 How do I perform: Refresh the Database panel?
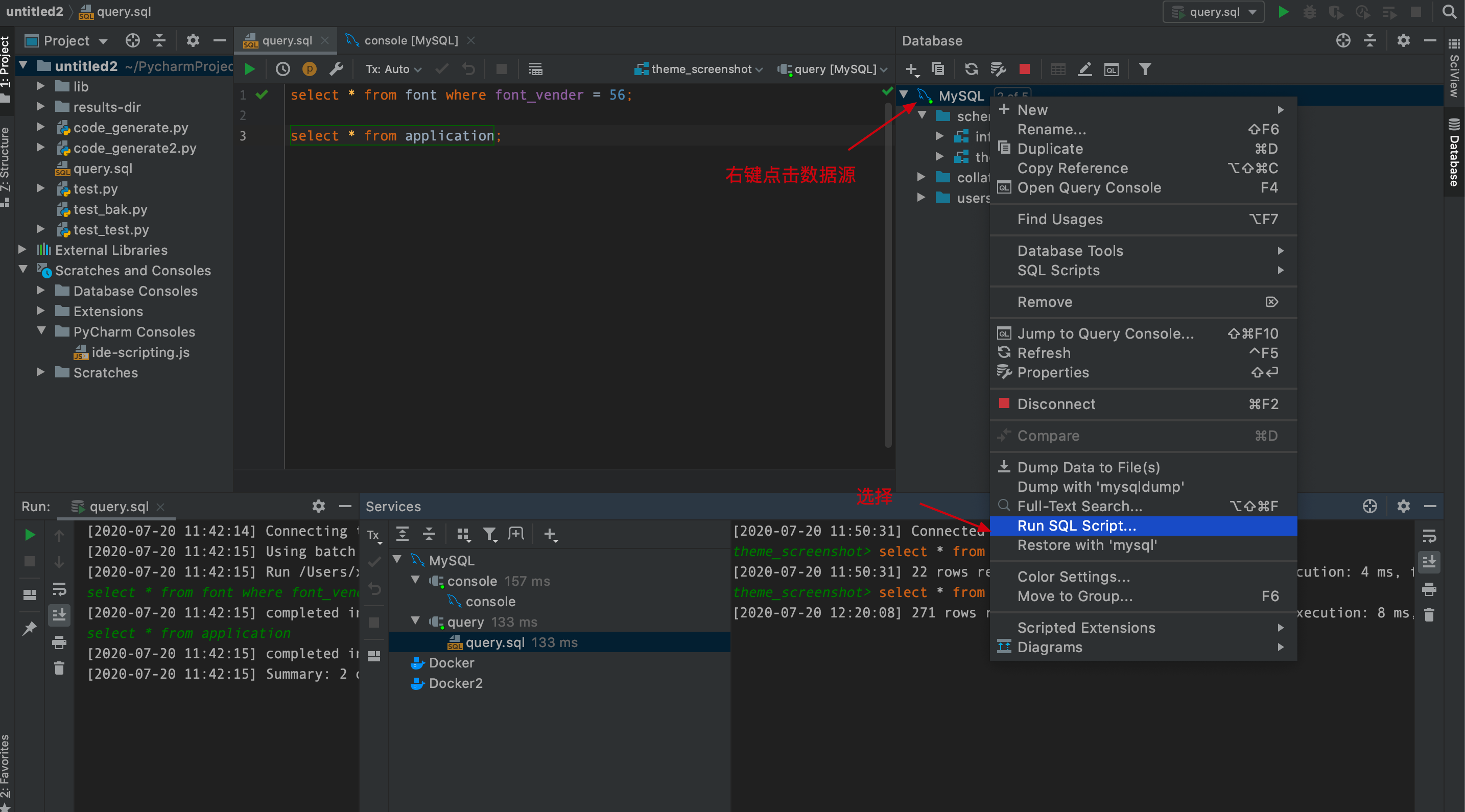[972, 69]
